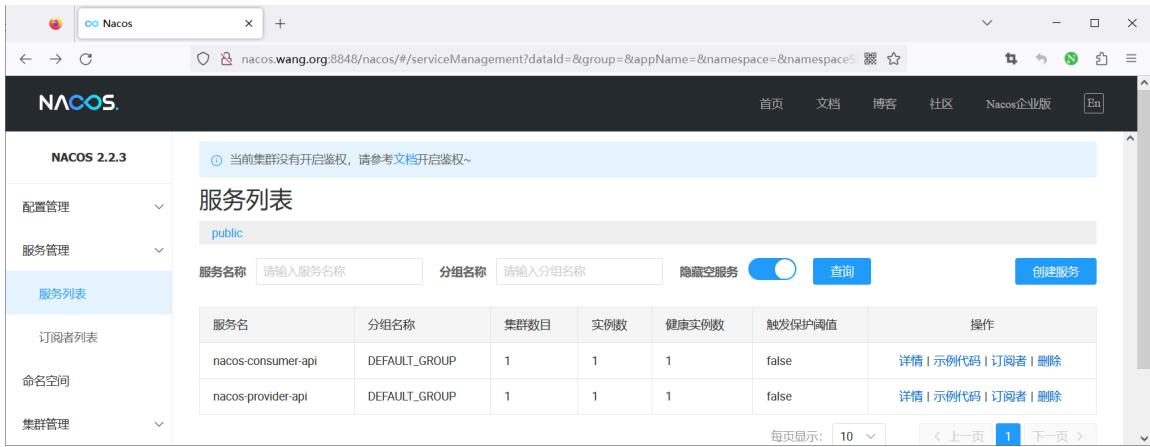Open 首页 in the top navigation
Viewport: 1150px width, 447px height.
(x=771, y=103)
